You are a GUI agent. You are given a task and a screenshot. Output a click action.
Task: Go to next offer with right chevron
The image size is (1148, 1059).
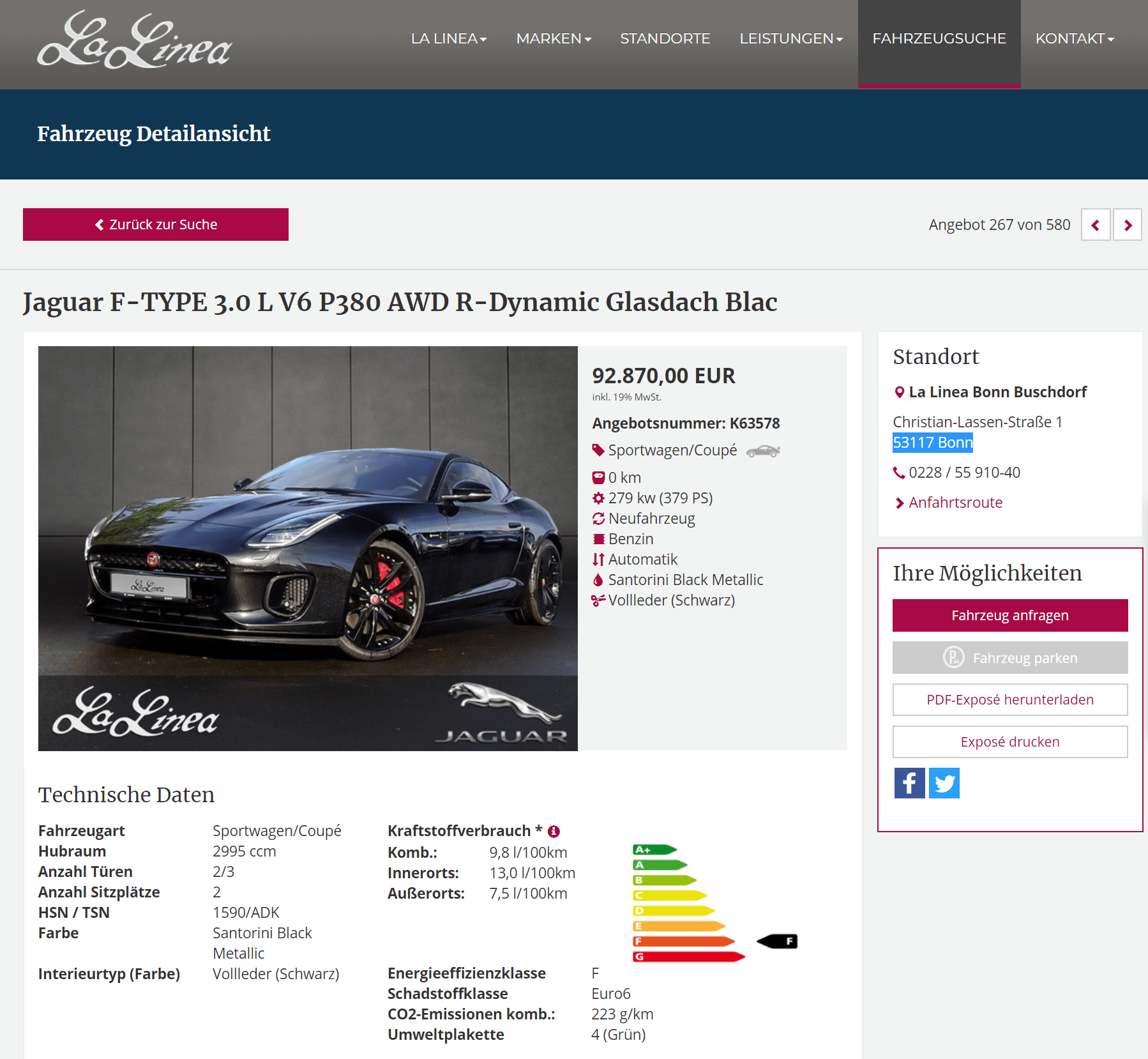tap(1128, 225)
